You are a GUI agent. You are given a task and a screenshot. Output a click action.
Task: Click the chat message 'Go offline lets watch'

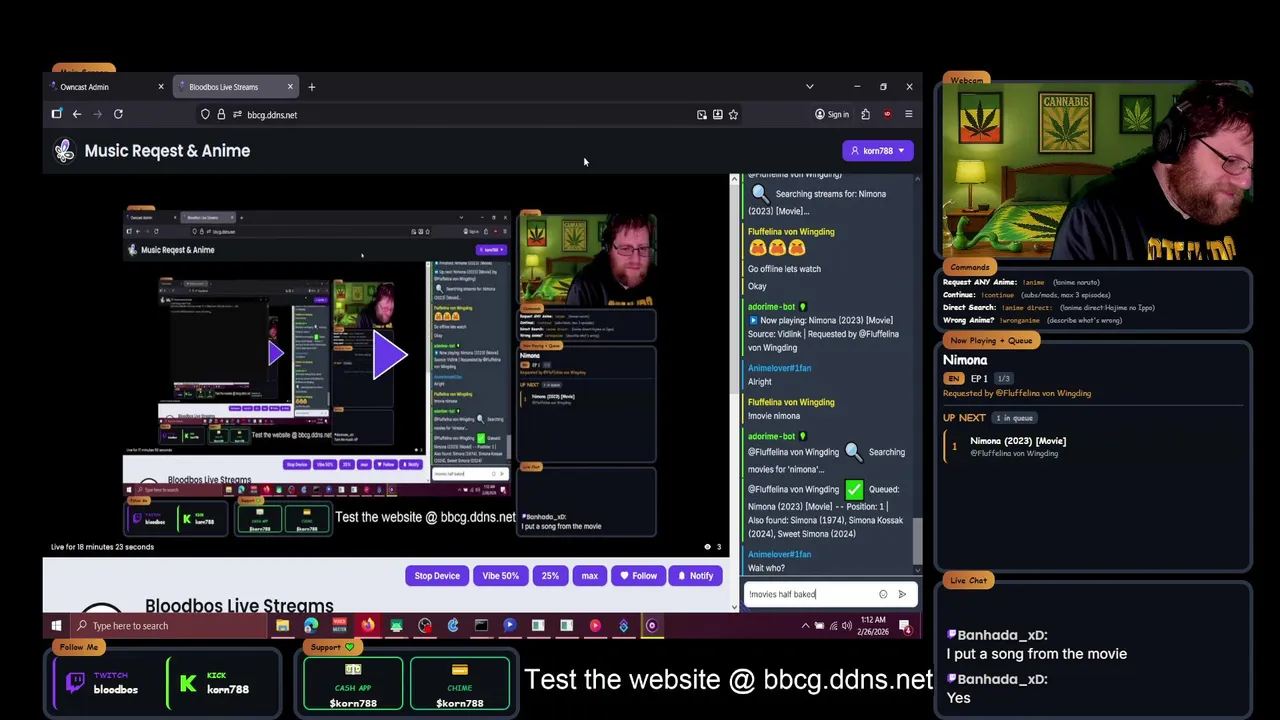pos(784,269)
